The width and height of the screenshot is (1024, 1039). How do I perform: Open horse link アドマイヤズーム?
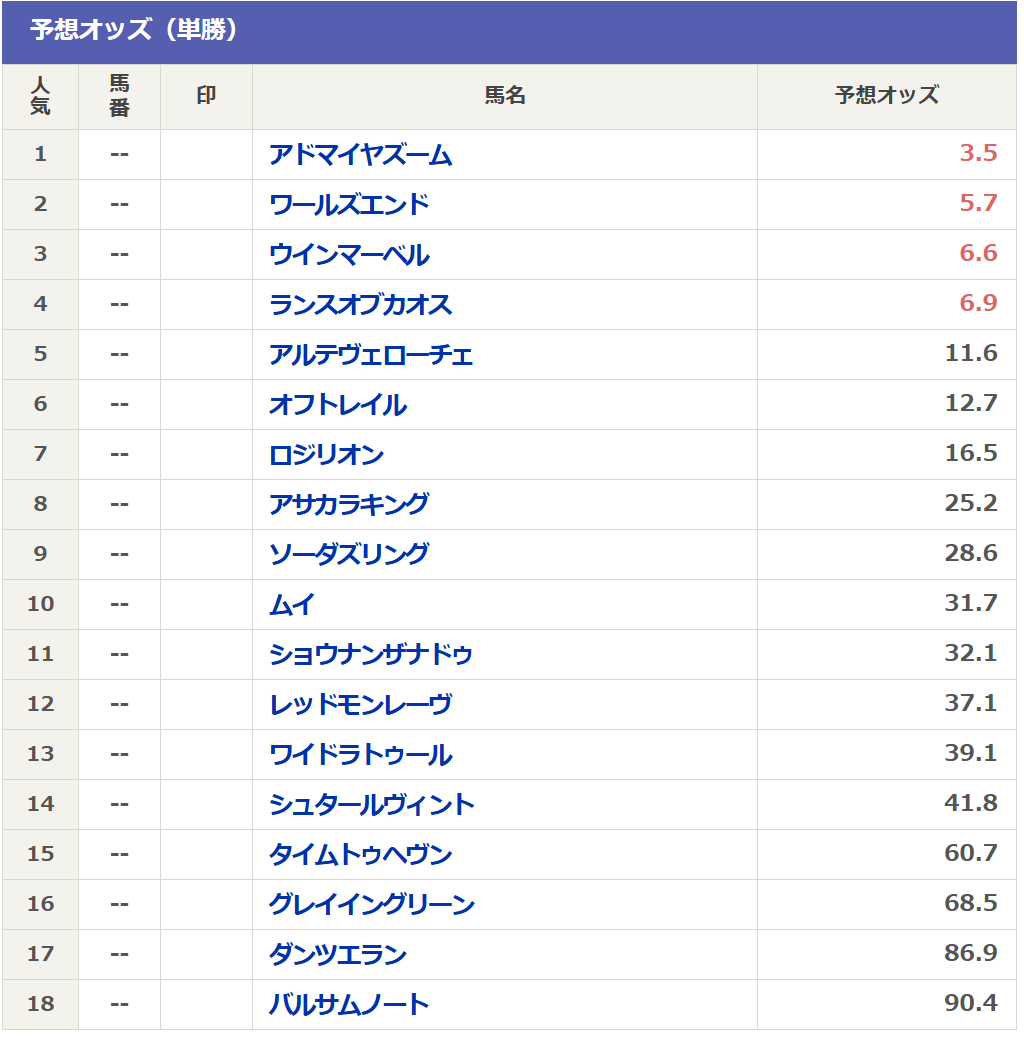tap(360, 155)
